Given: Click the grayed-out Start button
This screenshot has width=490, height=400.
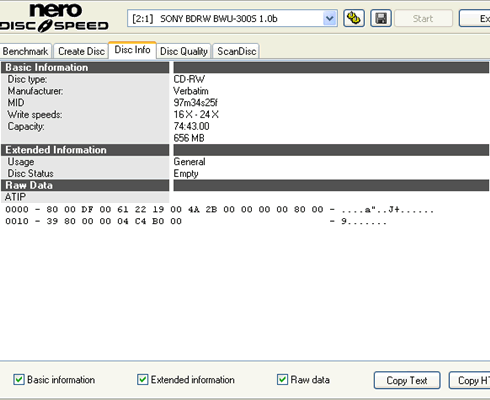Looking at the screenshot, I should click(x=423, y=18).
